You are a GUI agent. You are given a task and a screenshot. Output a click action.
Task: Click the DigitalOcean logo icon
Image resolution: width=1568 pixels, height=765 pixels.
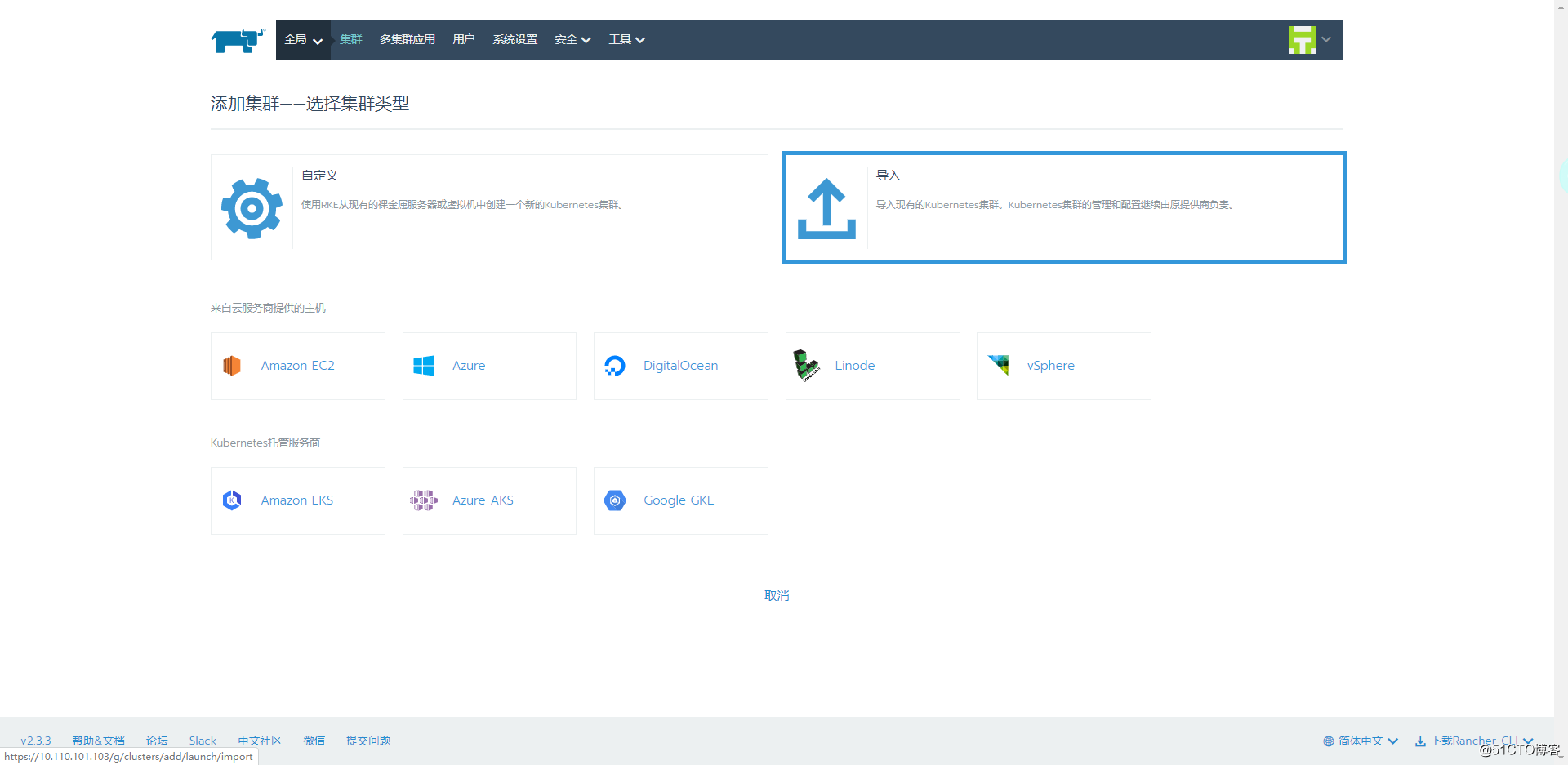tap(615, 366)
